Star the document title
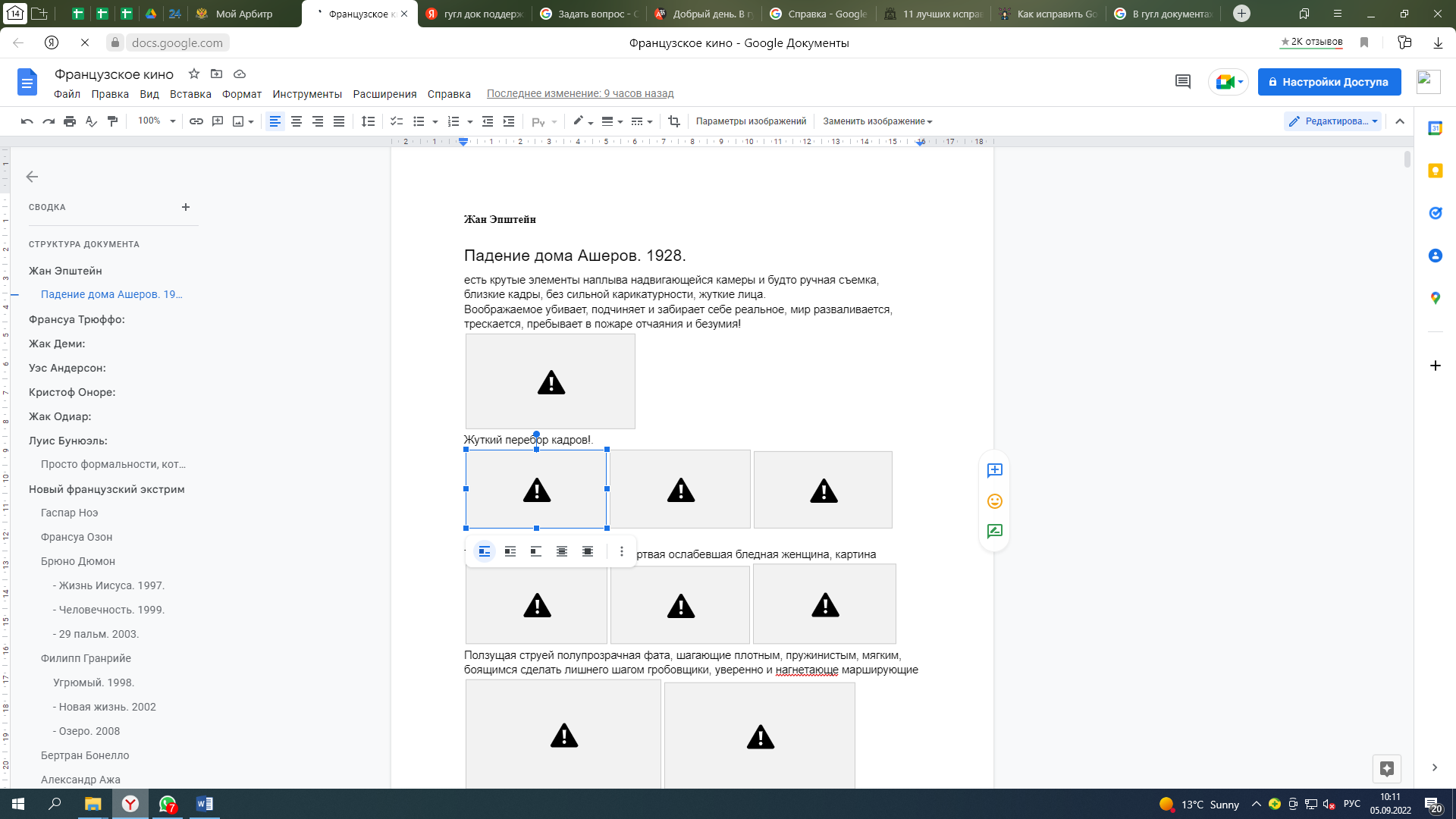The image size is (1456, 819). 194,74
